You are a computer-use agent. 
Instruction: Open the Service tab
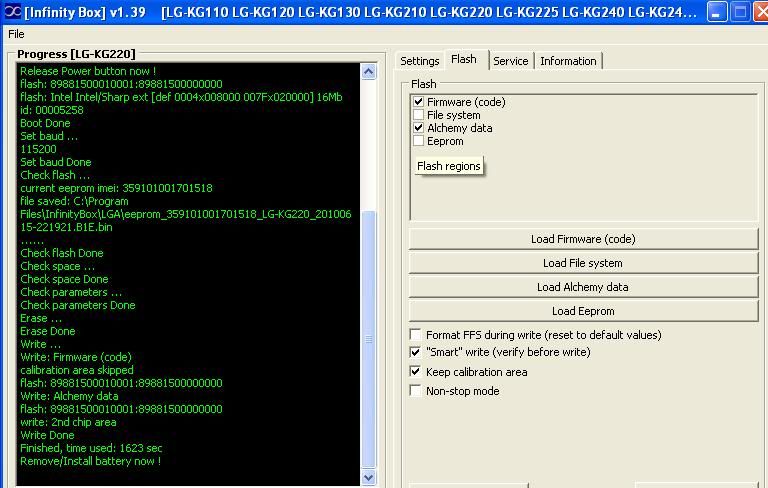(x=510, y=61)
